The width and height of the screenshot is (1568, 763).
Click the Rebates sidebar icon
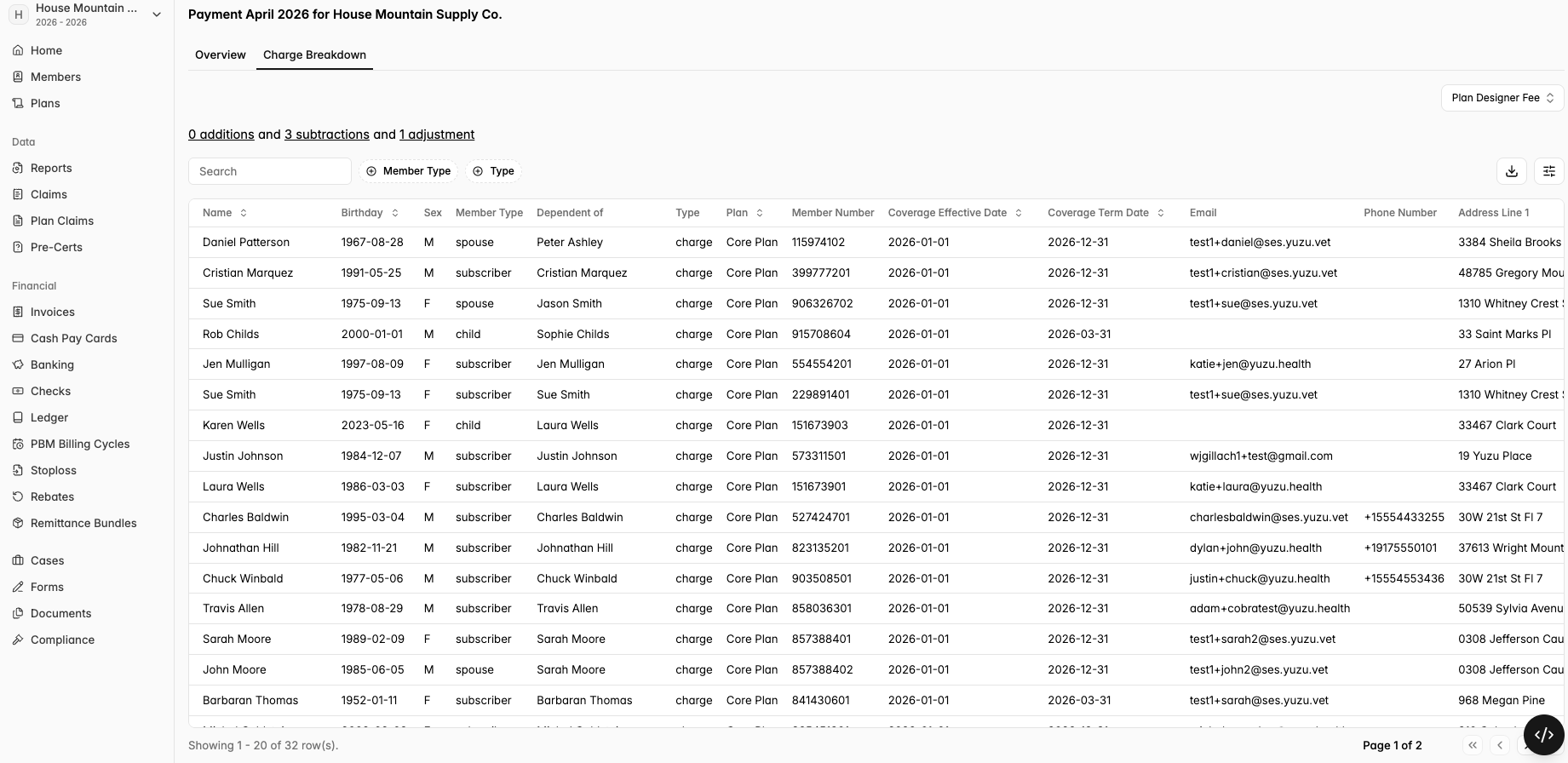click(x=18, y=496)
